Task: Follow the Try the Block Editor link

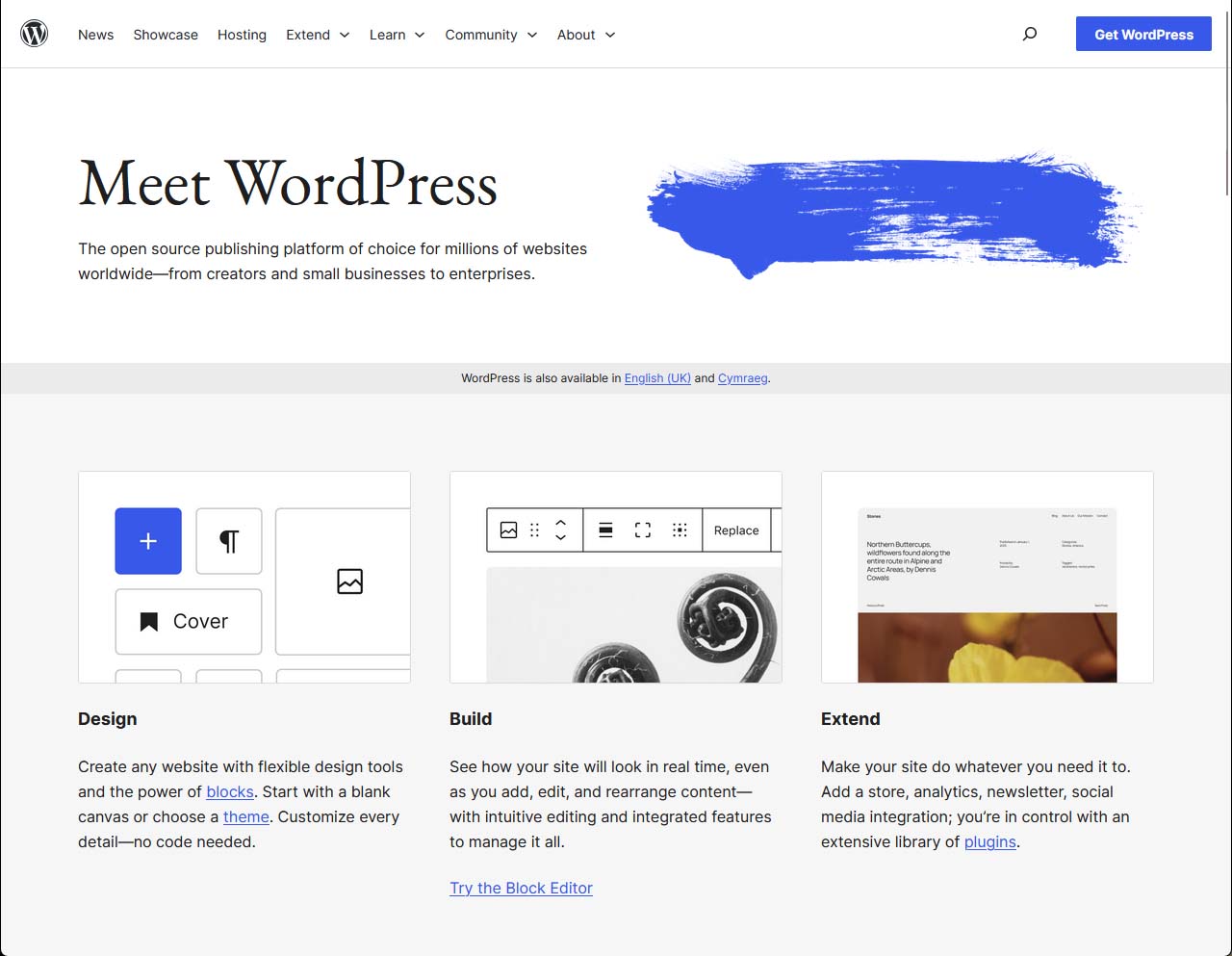Action: (521, 888)
